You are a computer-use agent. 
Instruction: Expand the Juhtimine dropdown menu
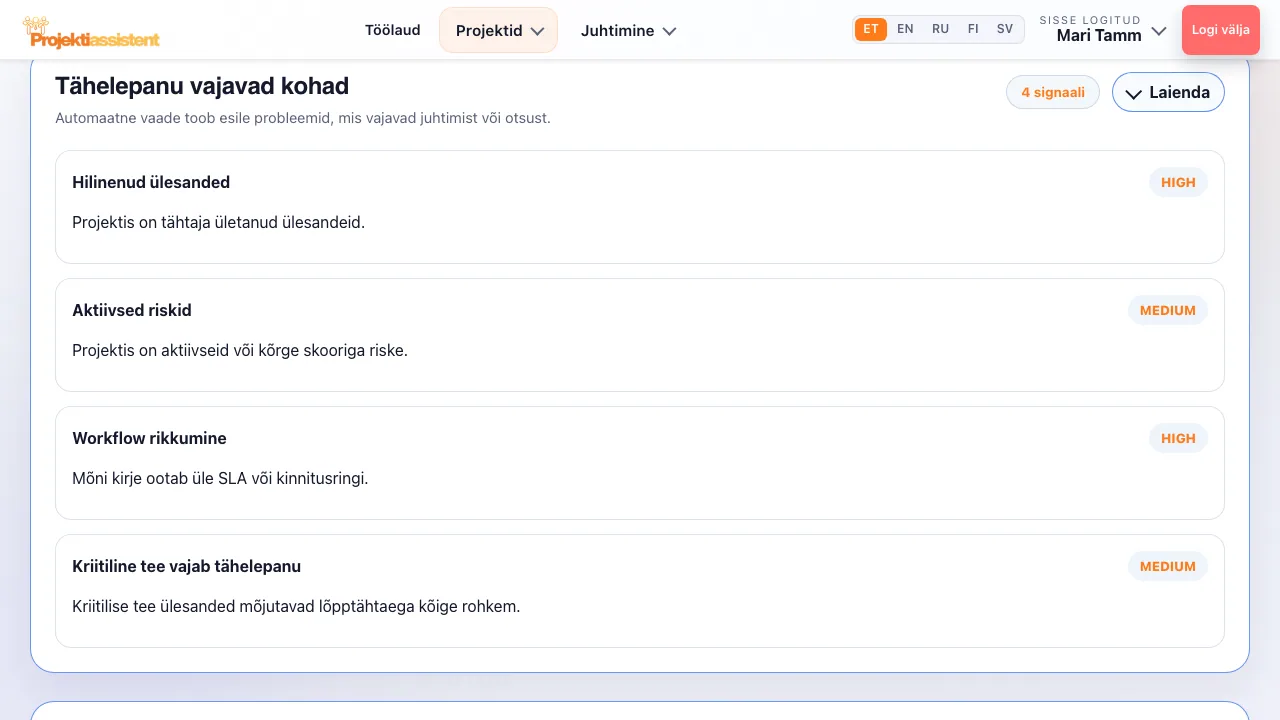coord(628,30)
